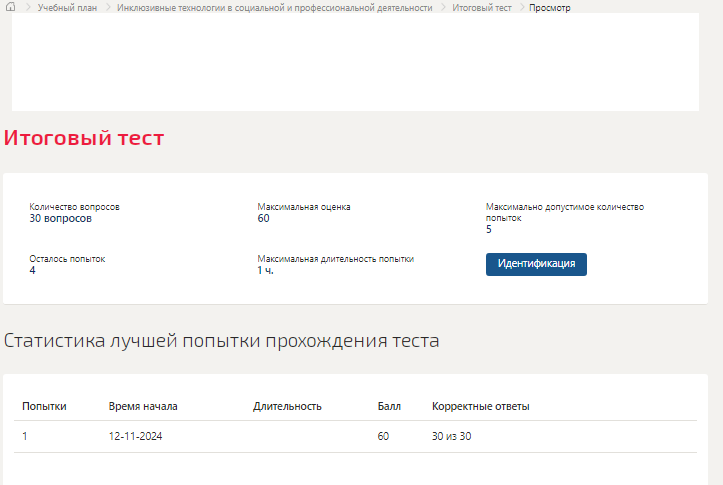Click the Осталось попыток value 4
This screenshot has width=723, height=485.
[33, 270]
